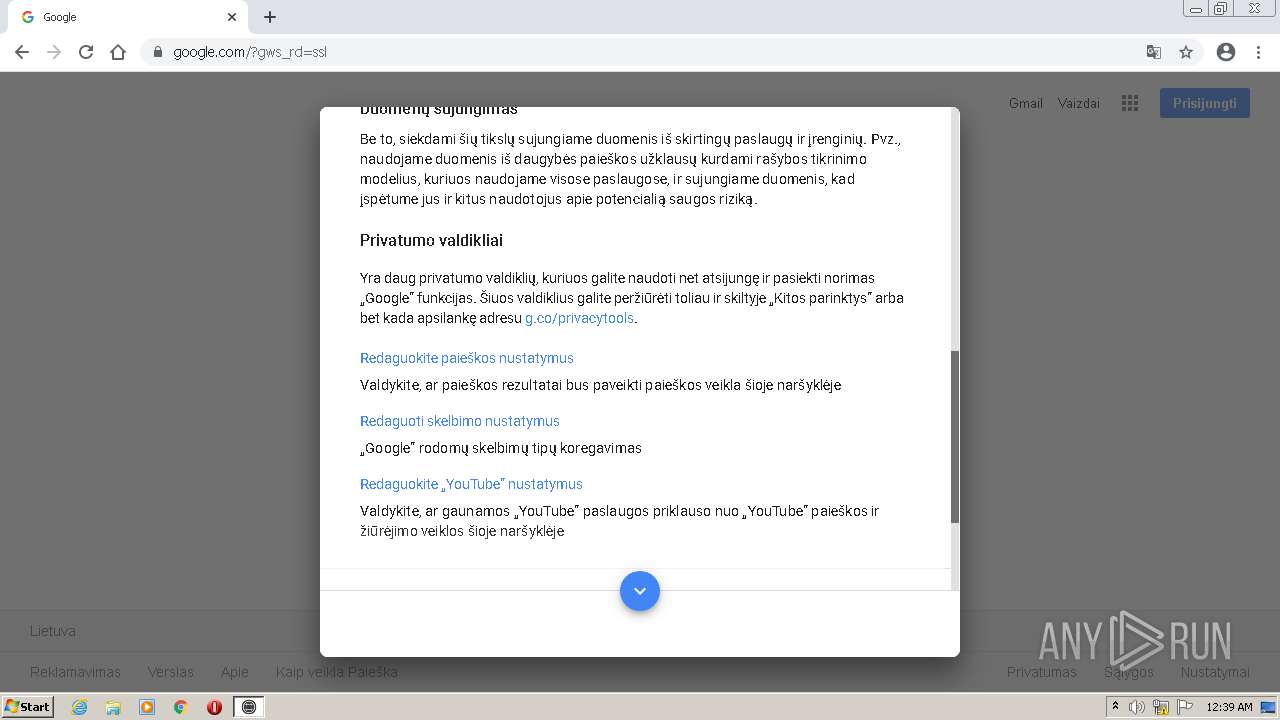The width and height of the screenshot is (1280, 720).
Task: Bookmark this page with the star
Action: pyautogui.click(x=1186, y=52)
